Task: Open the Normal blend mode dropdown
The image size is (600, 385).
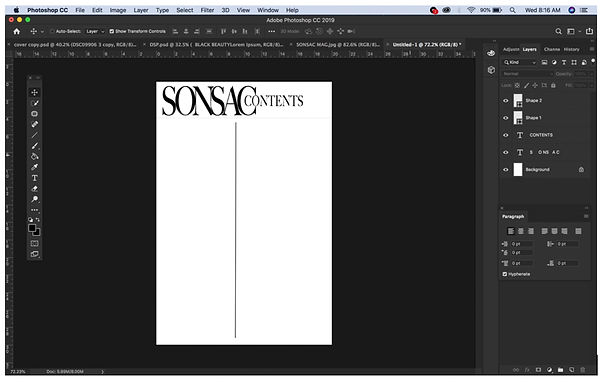Action: 527,74
